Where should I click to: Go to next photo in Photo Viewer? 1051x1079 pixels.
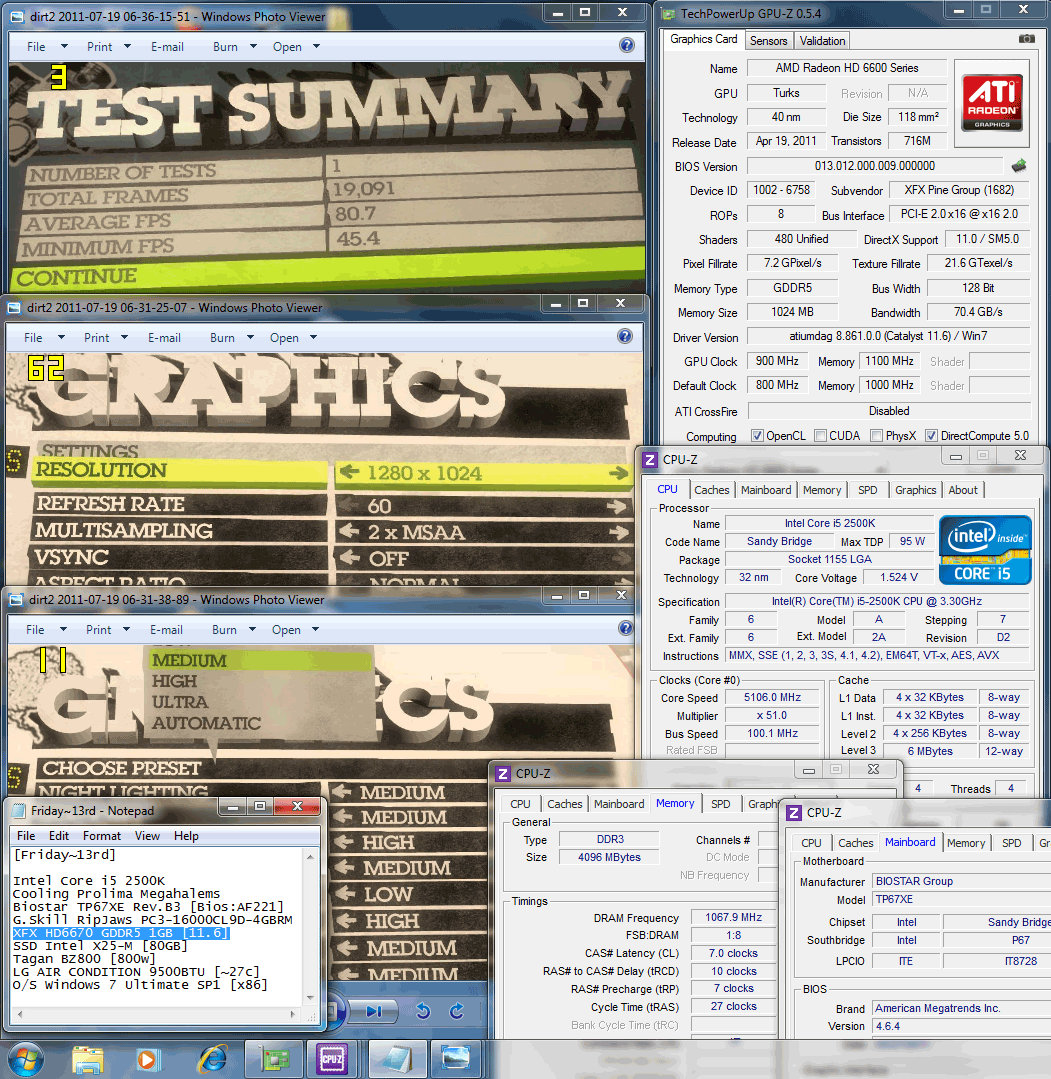[374, 1011]
